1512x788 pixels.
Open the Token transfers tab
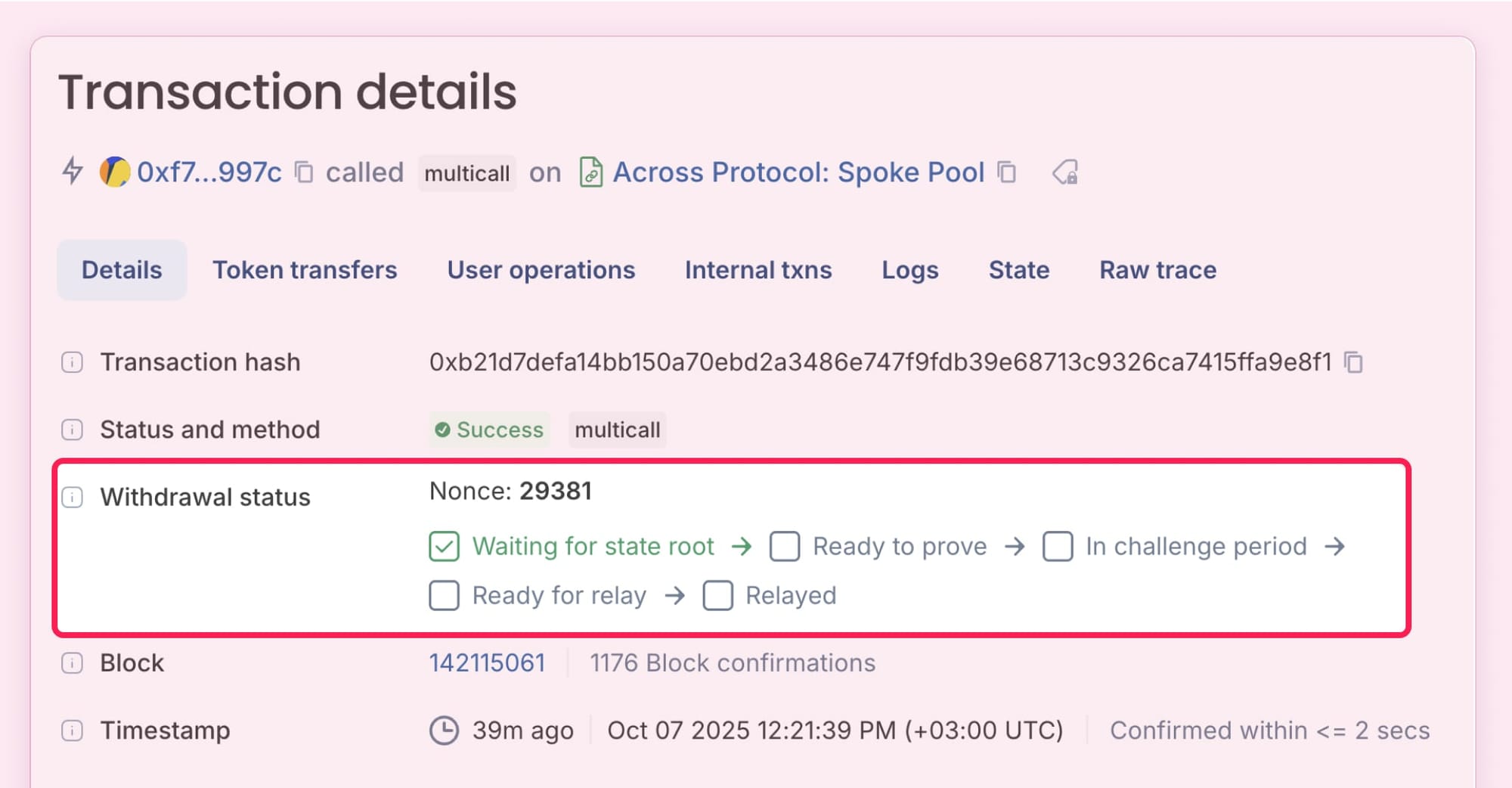point(305,270)
